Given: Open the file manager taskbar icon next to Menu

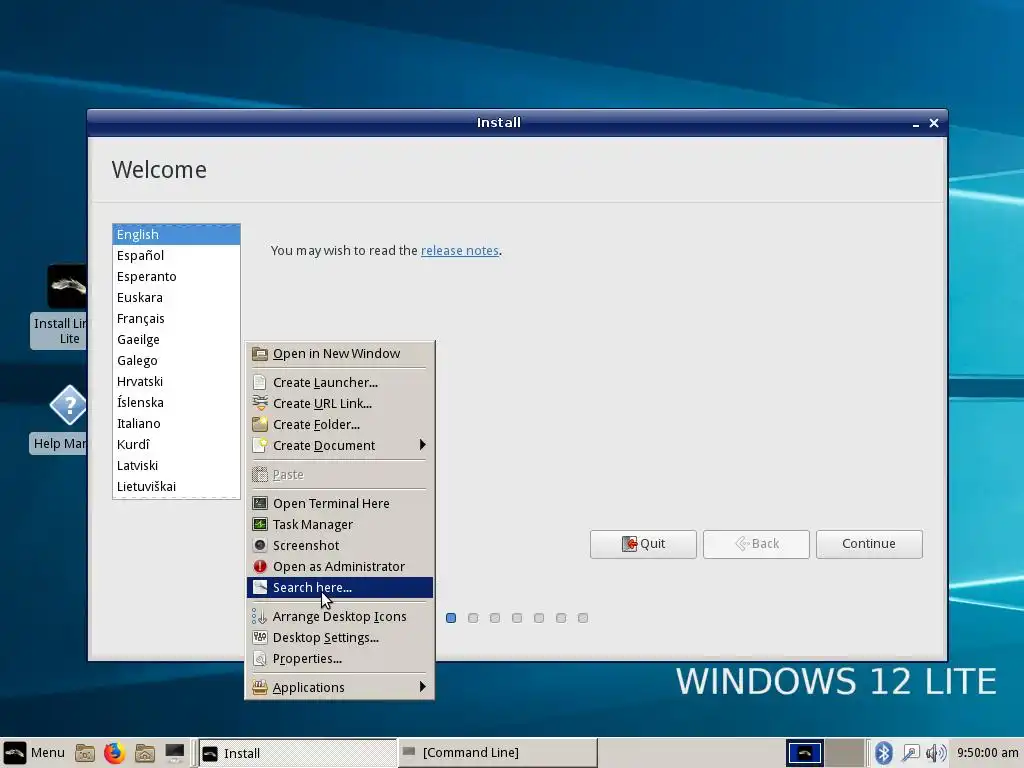Looking at the screenshot, I should coord(85,753).
